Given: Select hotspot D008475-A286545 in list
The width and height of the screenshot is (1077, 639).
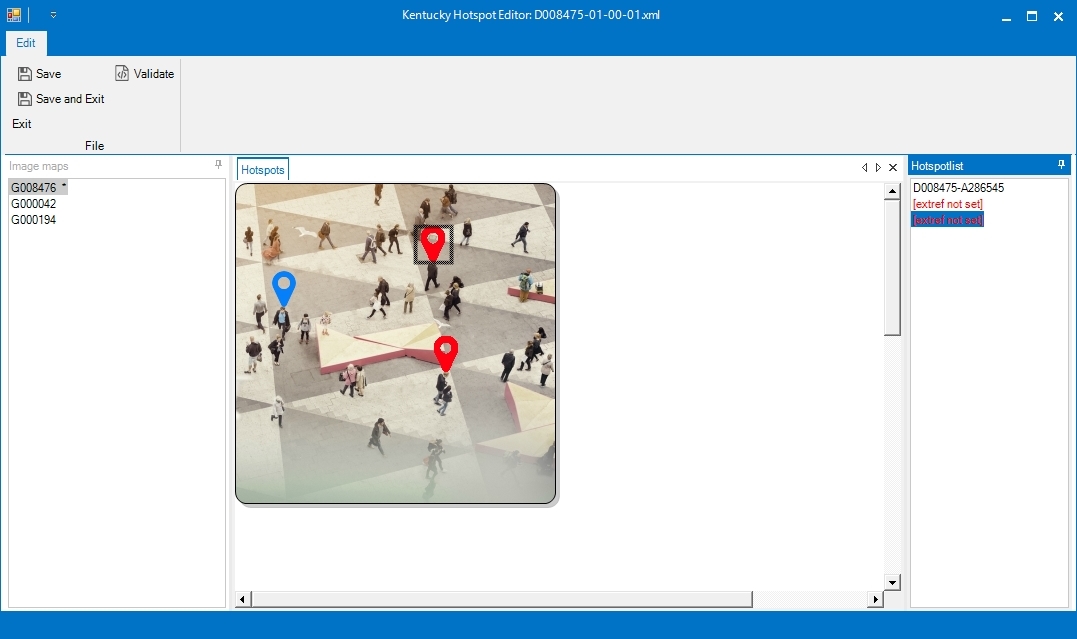Looking at the screenshot, I should click(x=958, y=188).
